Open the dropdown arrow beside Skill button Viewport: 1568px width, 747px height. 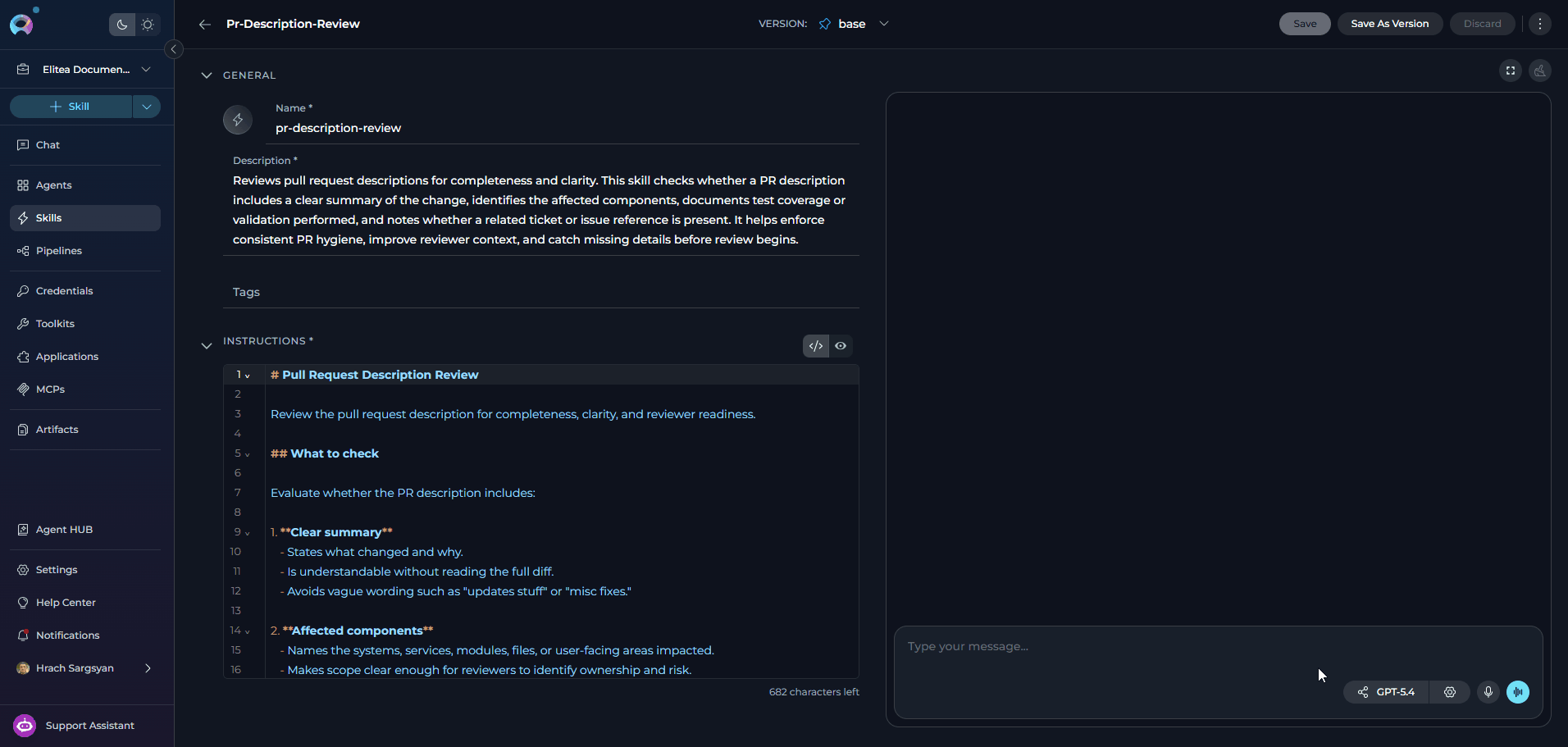click(147, 107)
